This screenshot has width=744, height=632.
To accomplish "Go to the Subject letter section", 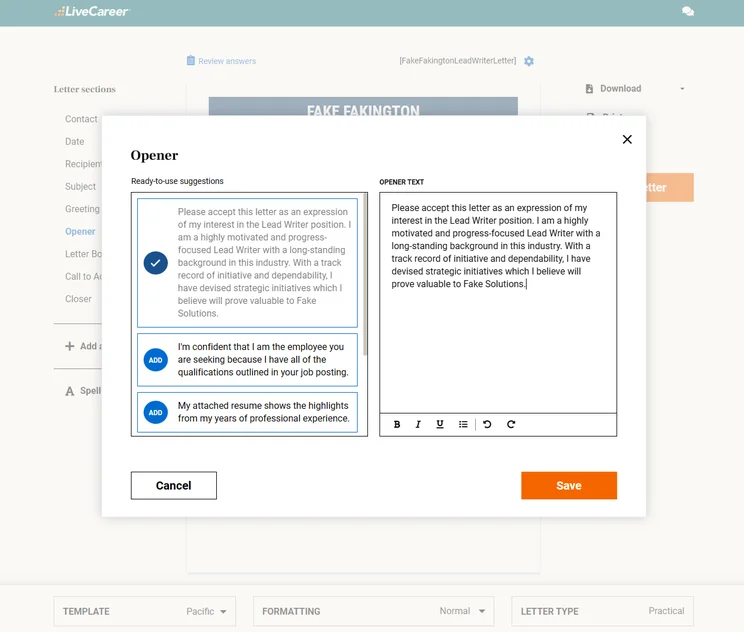I will pos(80,186).
